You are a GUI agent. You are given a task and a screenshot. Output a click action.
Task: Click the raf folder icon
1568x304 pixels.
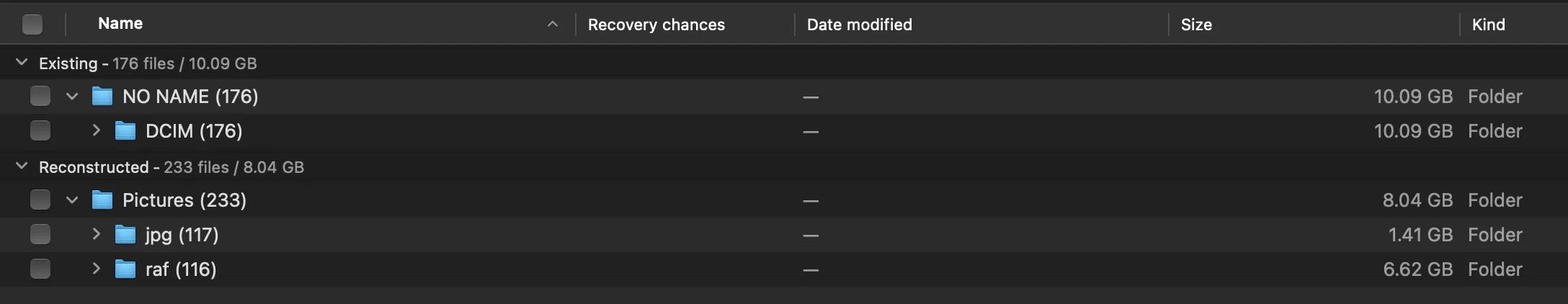point(125,269)
